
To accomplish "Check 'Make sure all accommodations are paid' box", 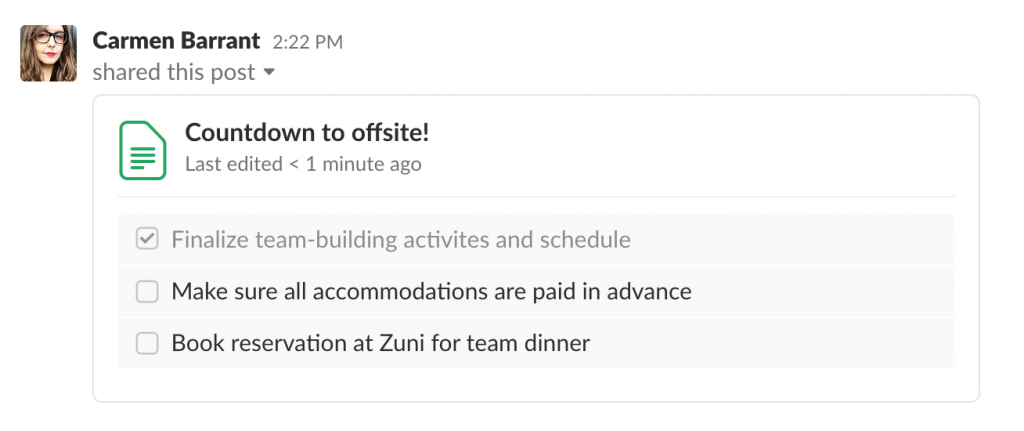I will click(x=147, y=291).
